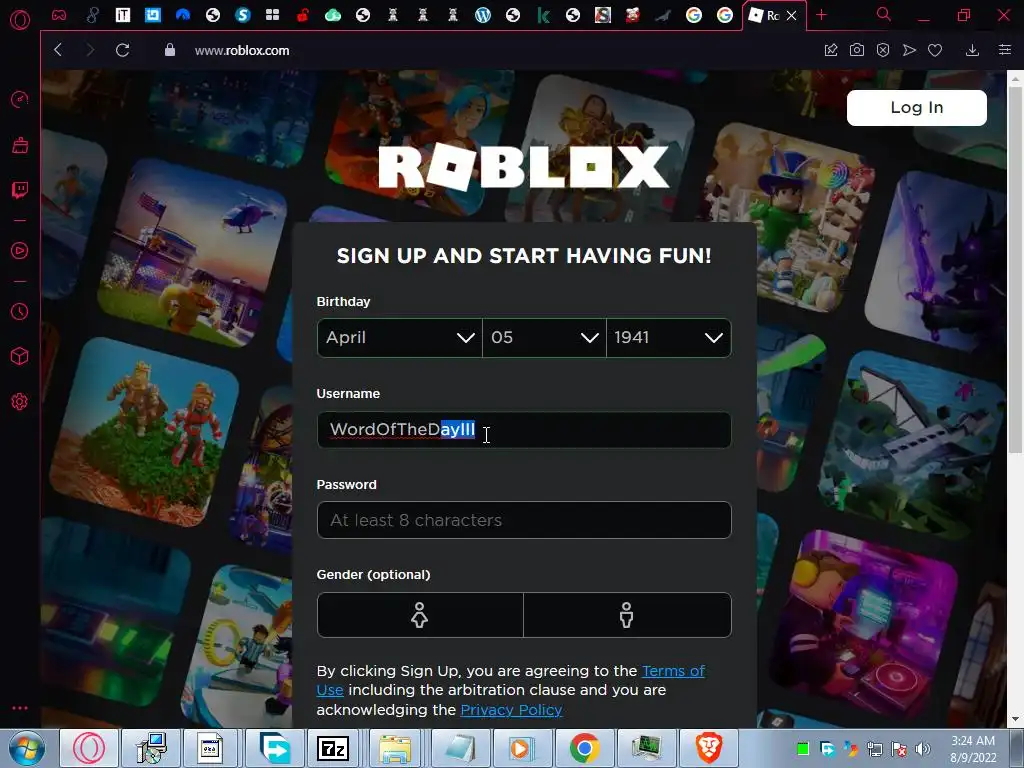The width and height of the screenshot is (1024, 768).
Task: Open a new browser tab
Action: [822, 15]
